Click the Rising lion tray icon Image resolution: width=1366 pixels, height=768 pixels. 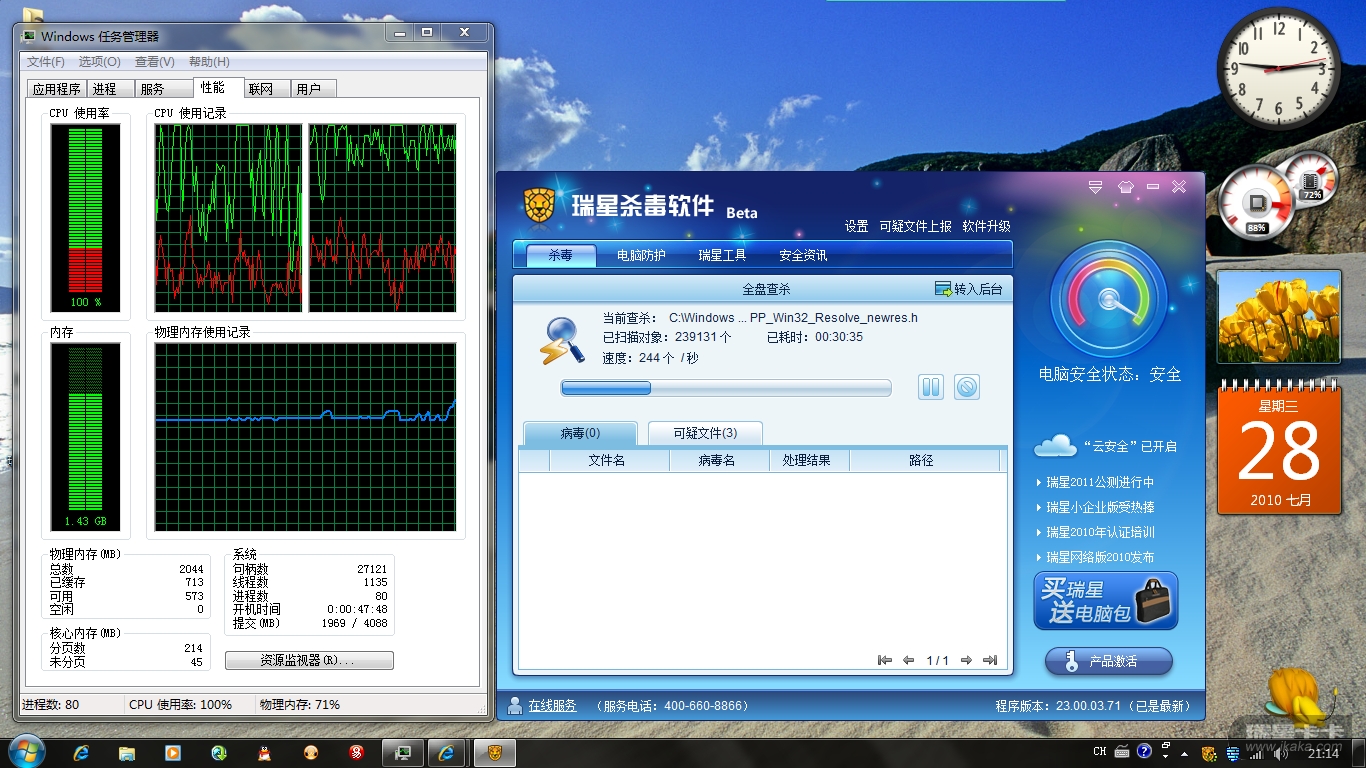(1209, 753)
